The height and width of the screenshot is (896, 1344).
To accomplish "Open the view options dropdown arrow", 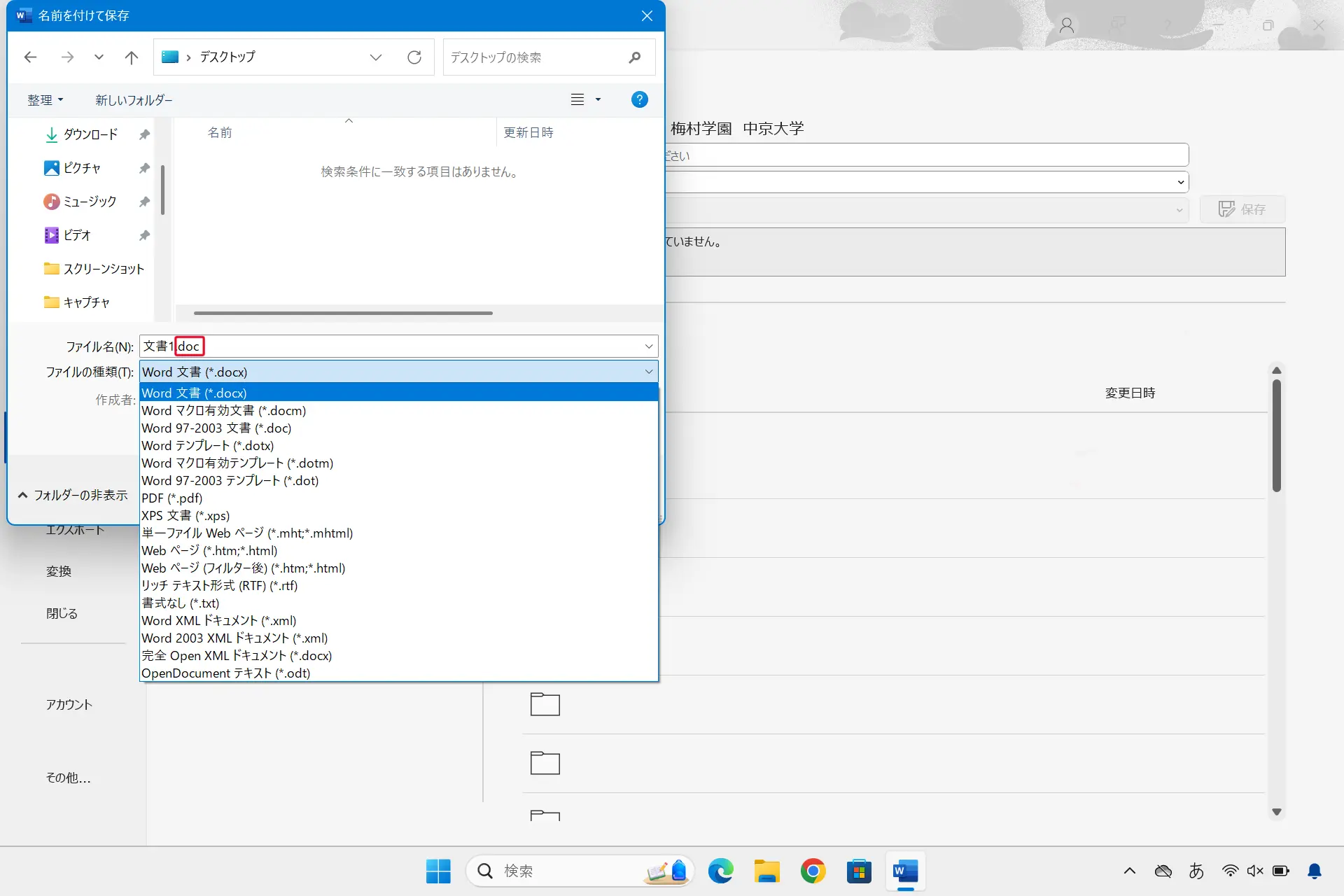I will (598, 99).
